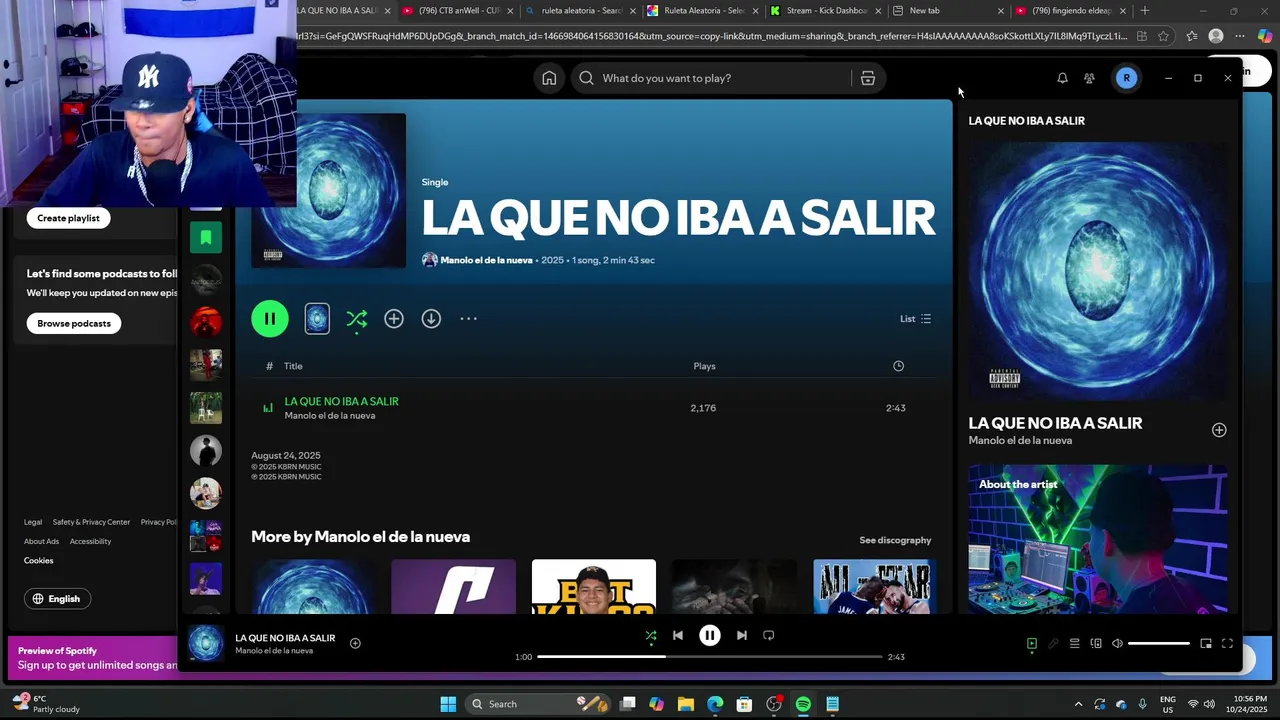Skip to next track

(741, 635)
